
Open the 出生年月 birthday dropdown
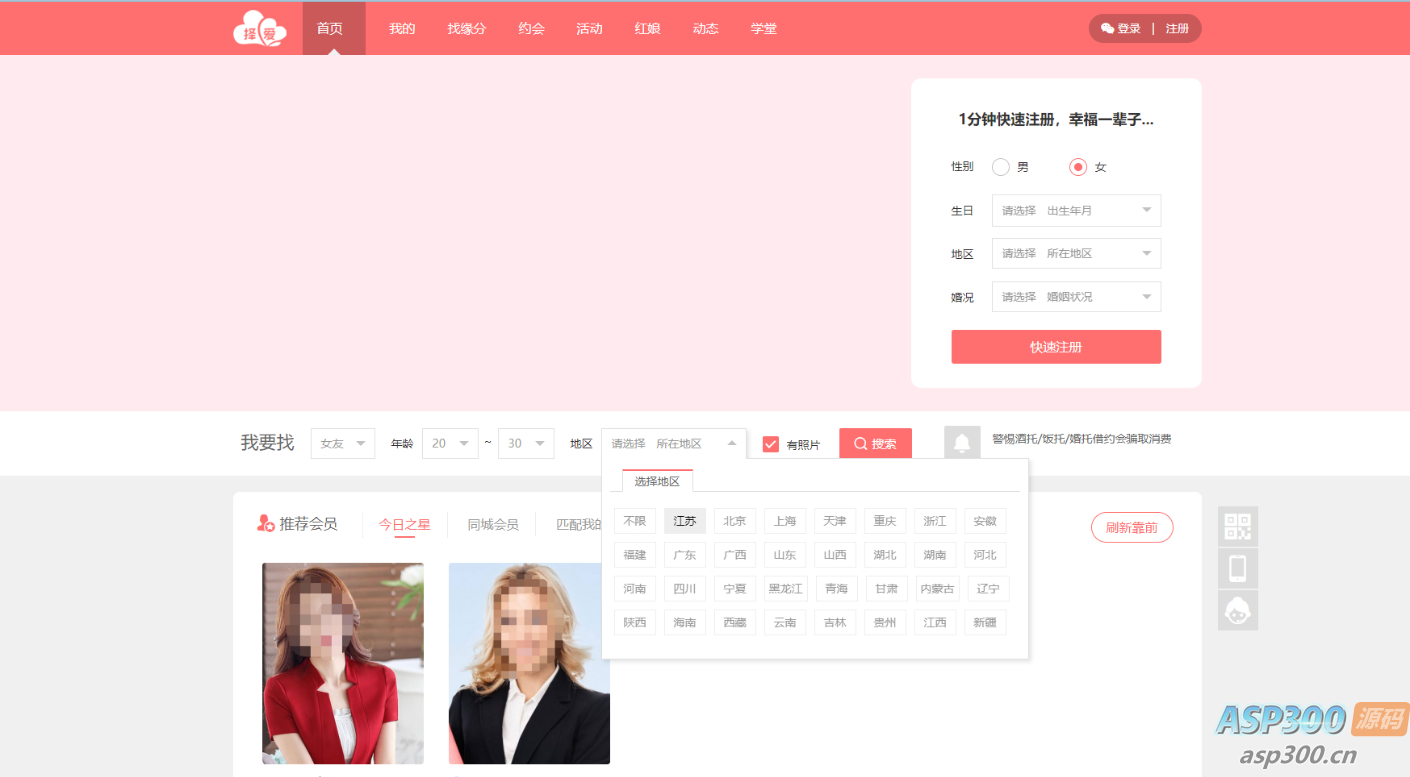coord(1076,210)
